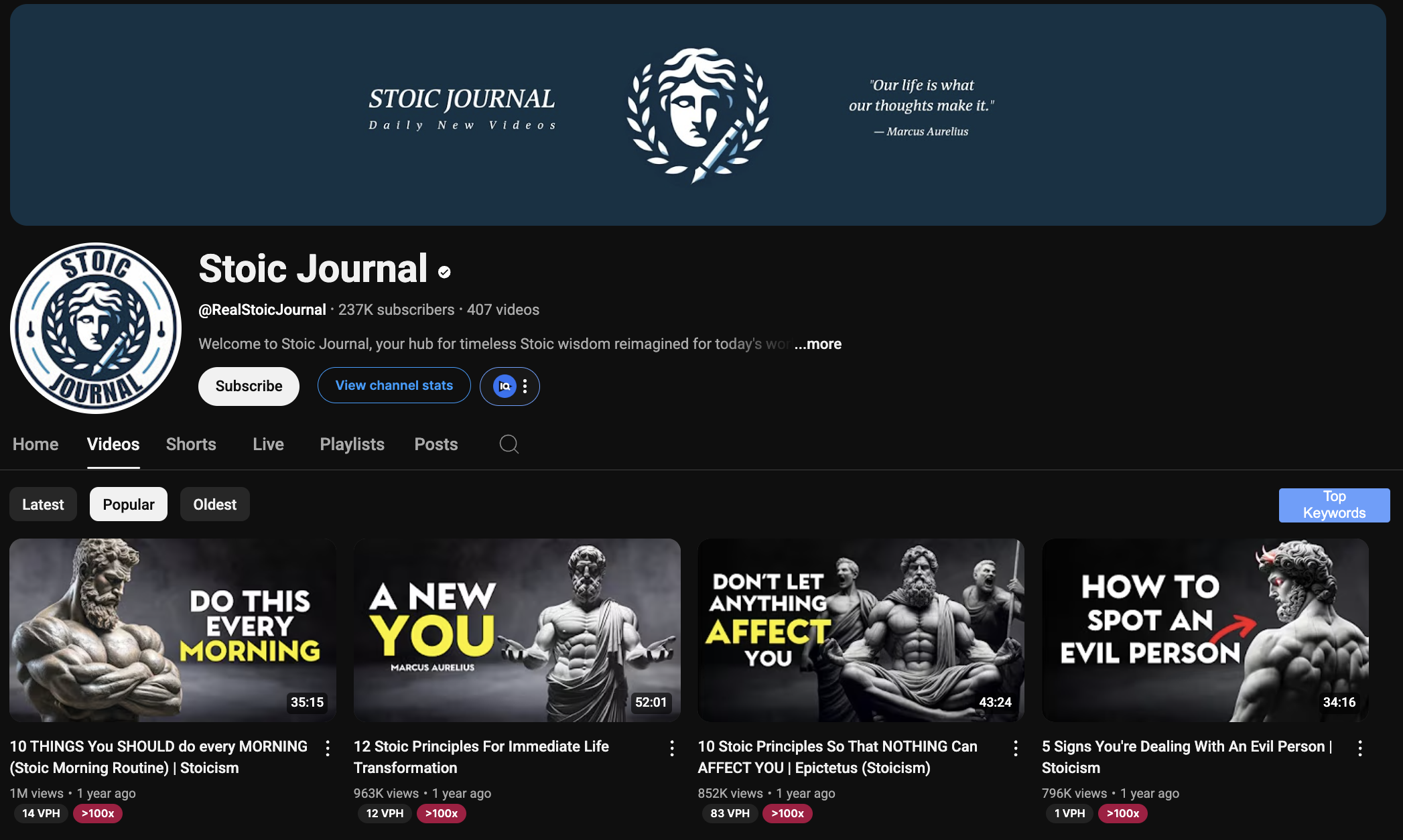Click the 796K views text

point(1074,793)
